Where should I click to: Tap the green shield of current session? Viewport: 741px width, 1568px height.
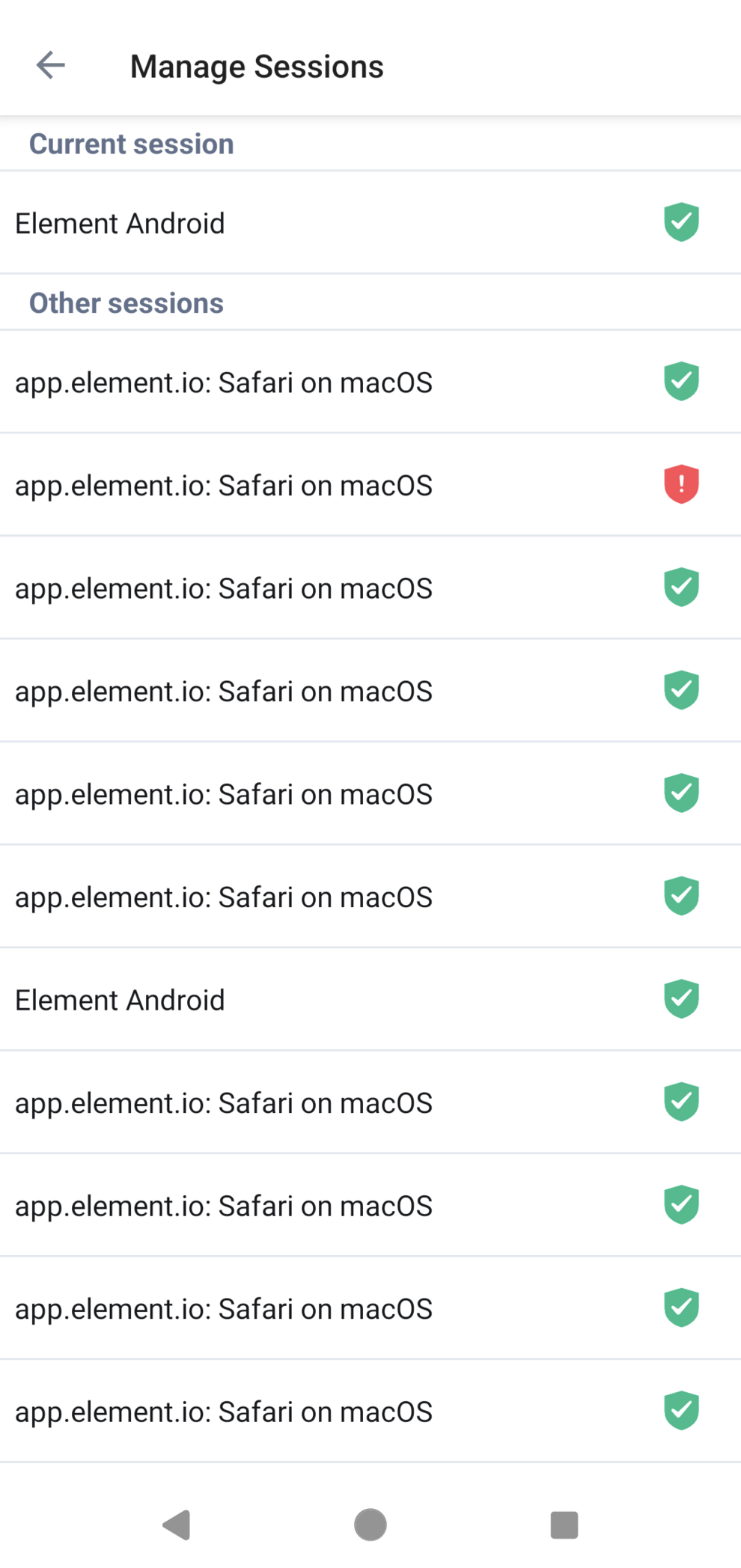coord(681,222)
